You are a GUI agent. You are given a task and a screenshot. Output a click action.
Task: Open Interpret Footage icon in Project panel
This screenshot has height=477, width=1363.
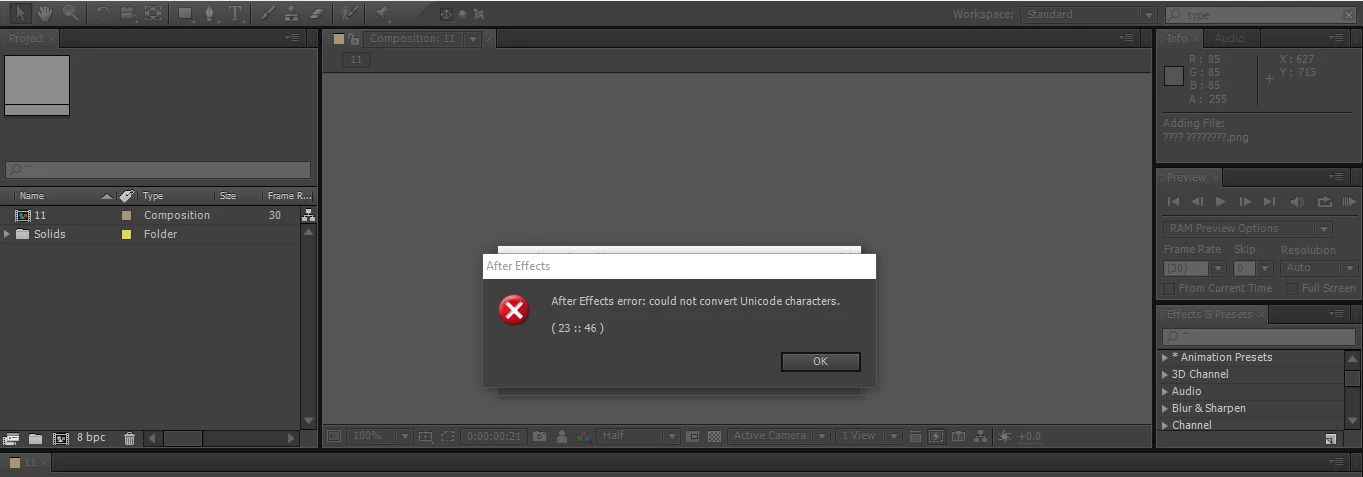click(x=11, y=438)
